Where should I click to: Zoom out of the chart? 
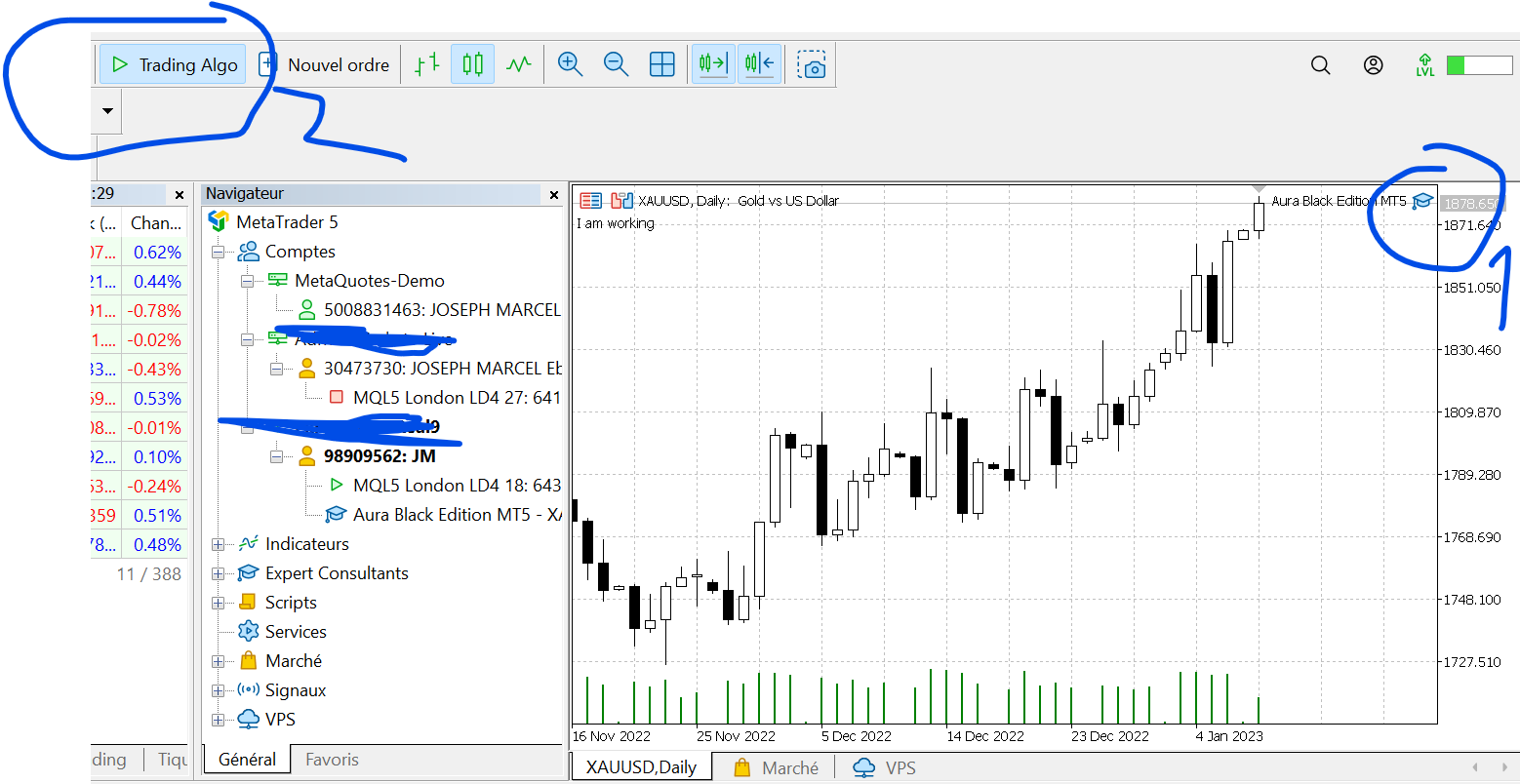point(616,65)
